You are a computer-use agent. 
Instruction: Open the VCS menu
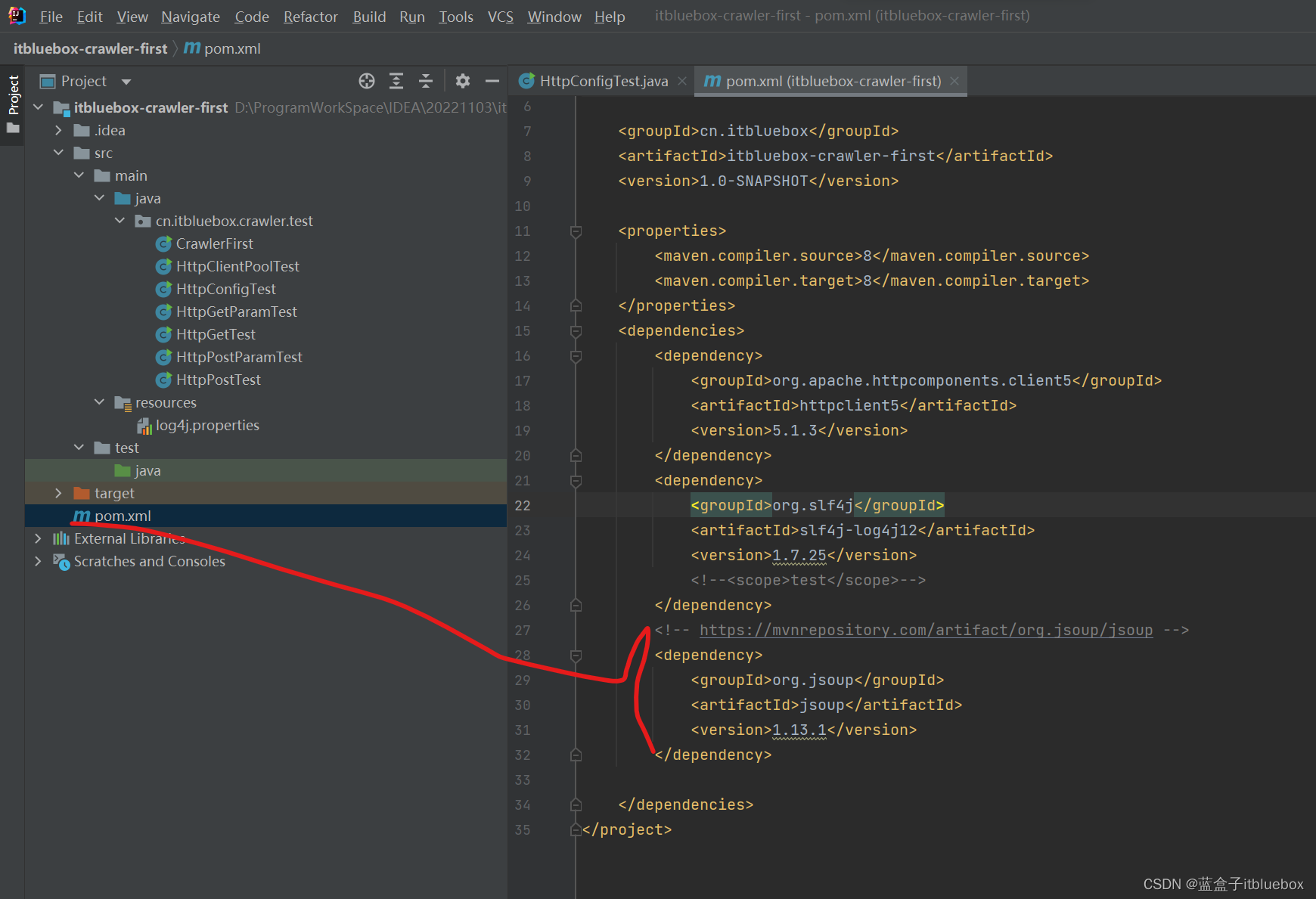pyautogui.click(x=500, y=16)
